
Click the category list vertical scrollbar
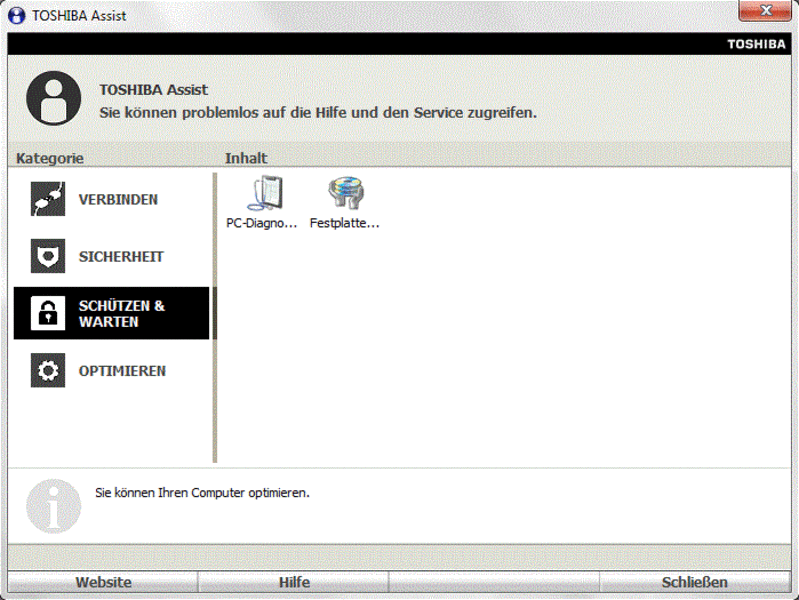coord(215,318)
